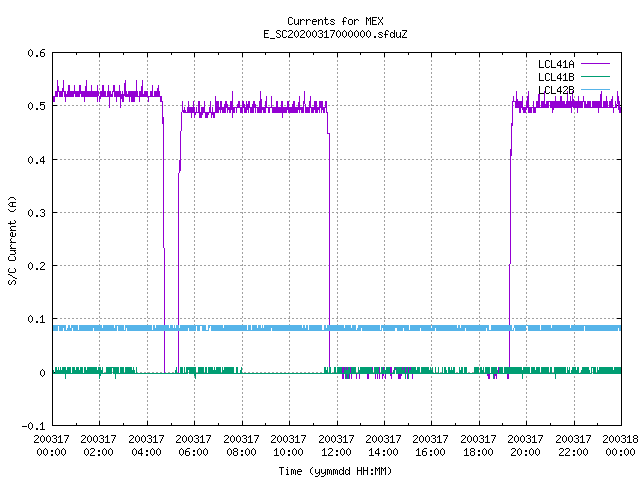The image size is (640, 480).
Task: Click the y-axis tick value 0.4
Action: tap(36, 160)
